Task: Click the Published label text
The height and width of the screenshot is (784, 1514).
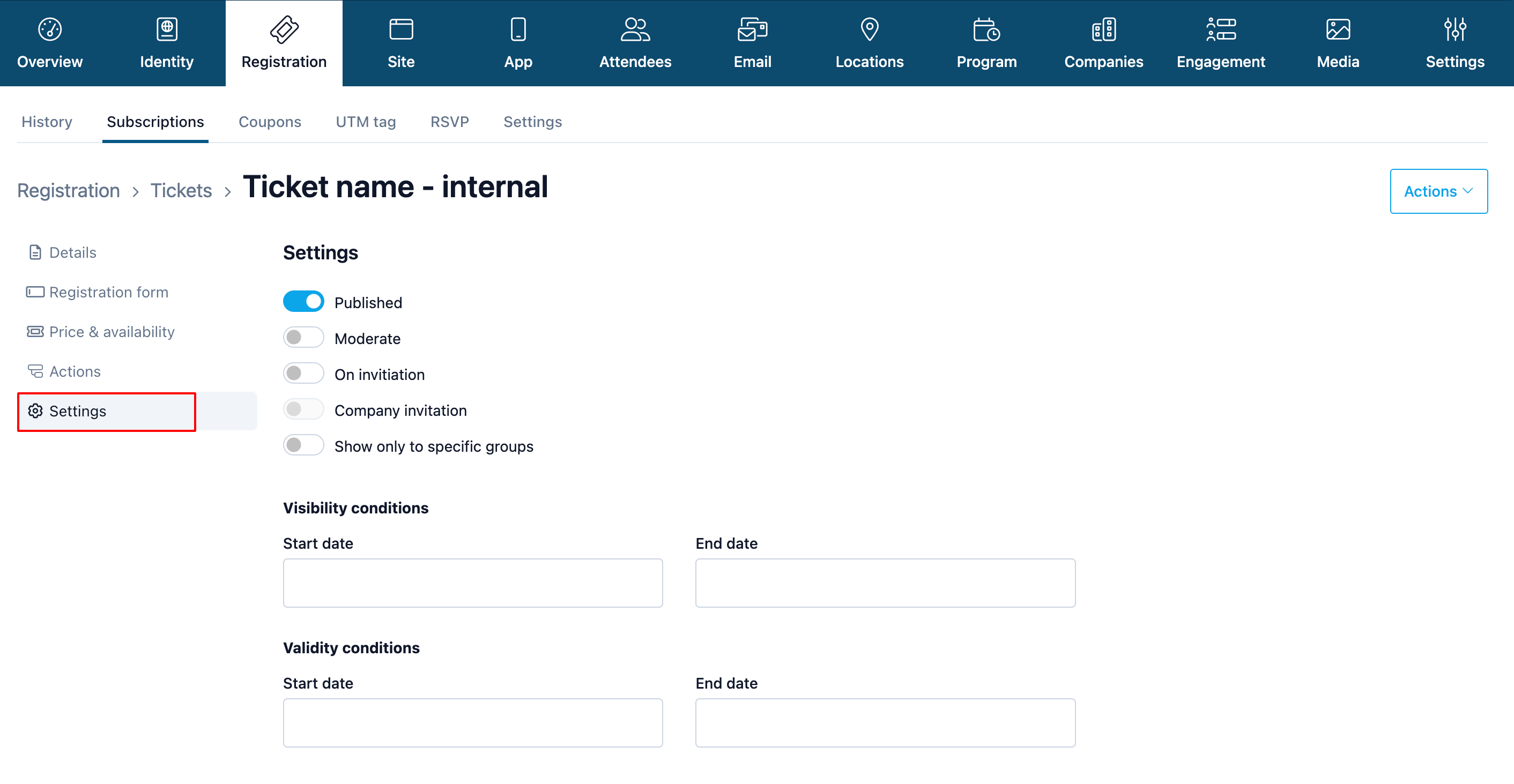Action: pos(368,302)
